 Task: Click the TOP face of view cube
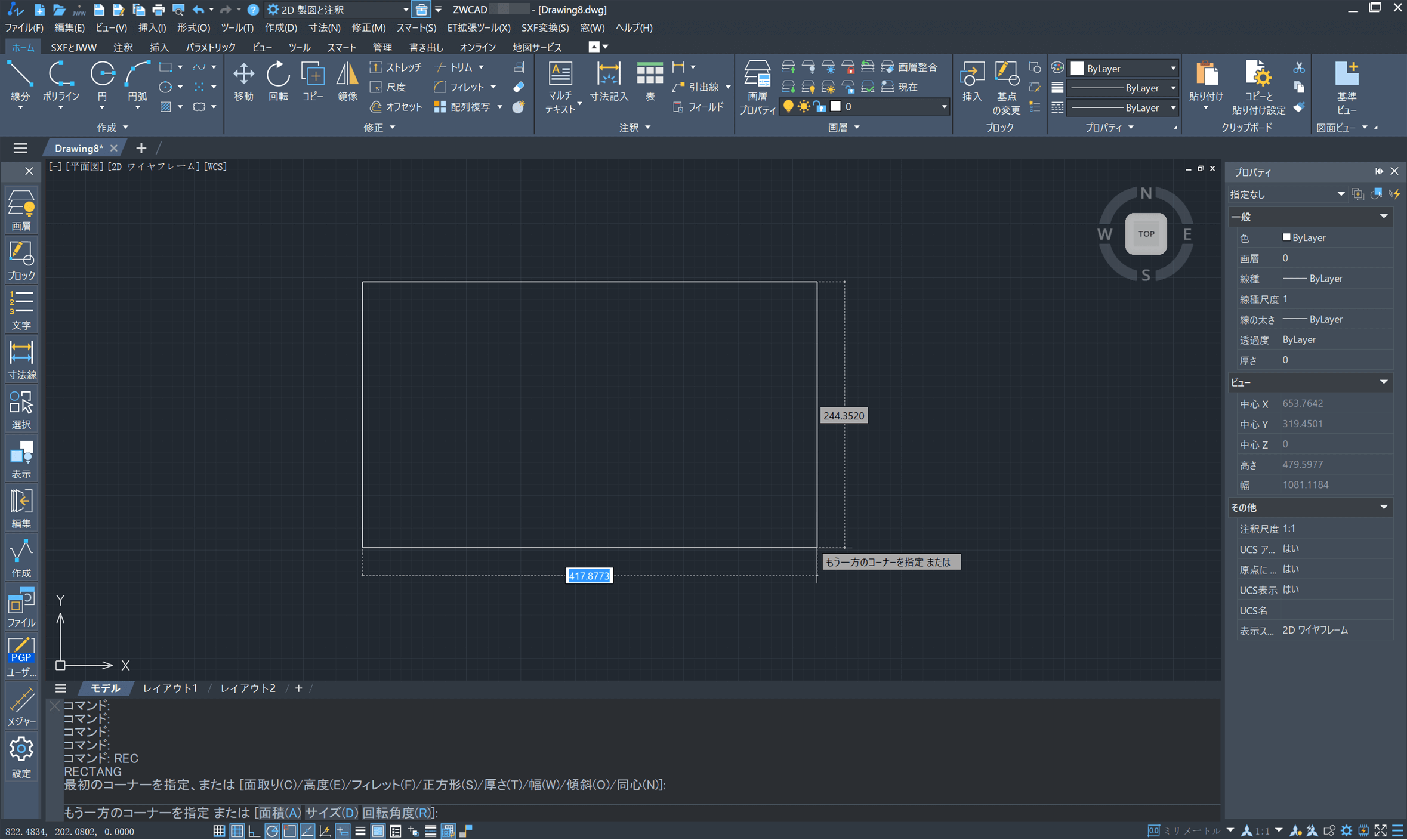(x=1146, y=234)
